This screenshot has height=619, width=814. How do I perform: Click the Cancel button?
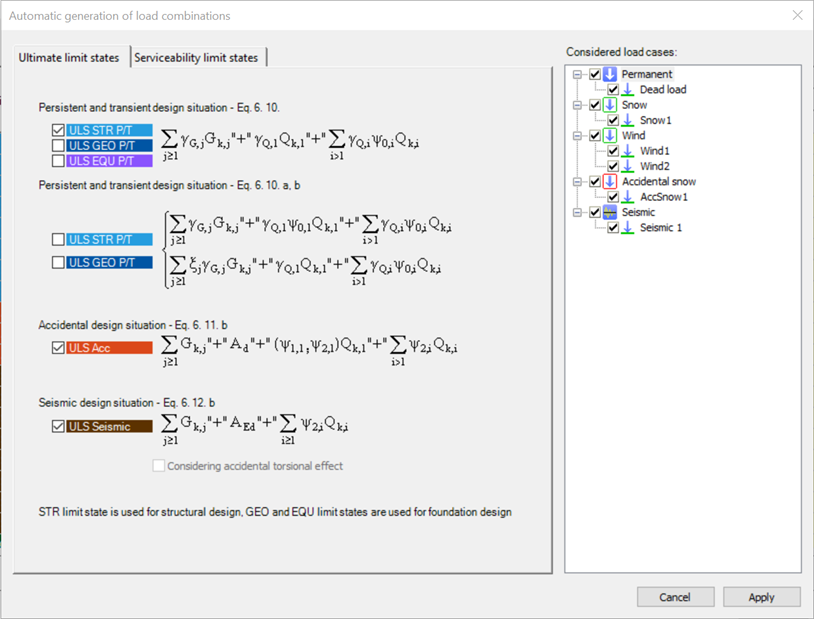pos(675,597)
